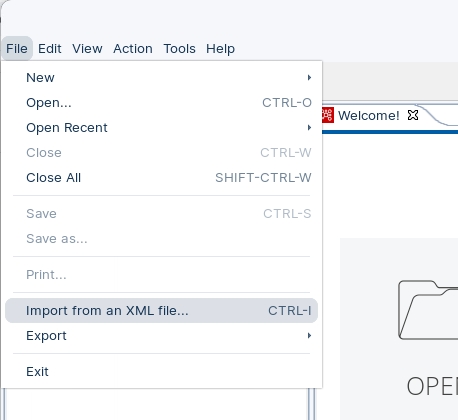This screenshot has width=458, height=420.
Task: Expand the New submenu arrow
Action: [309, 78]
